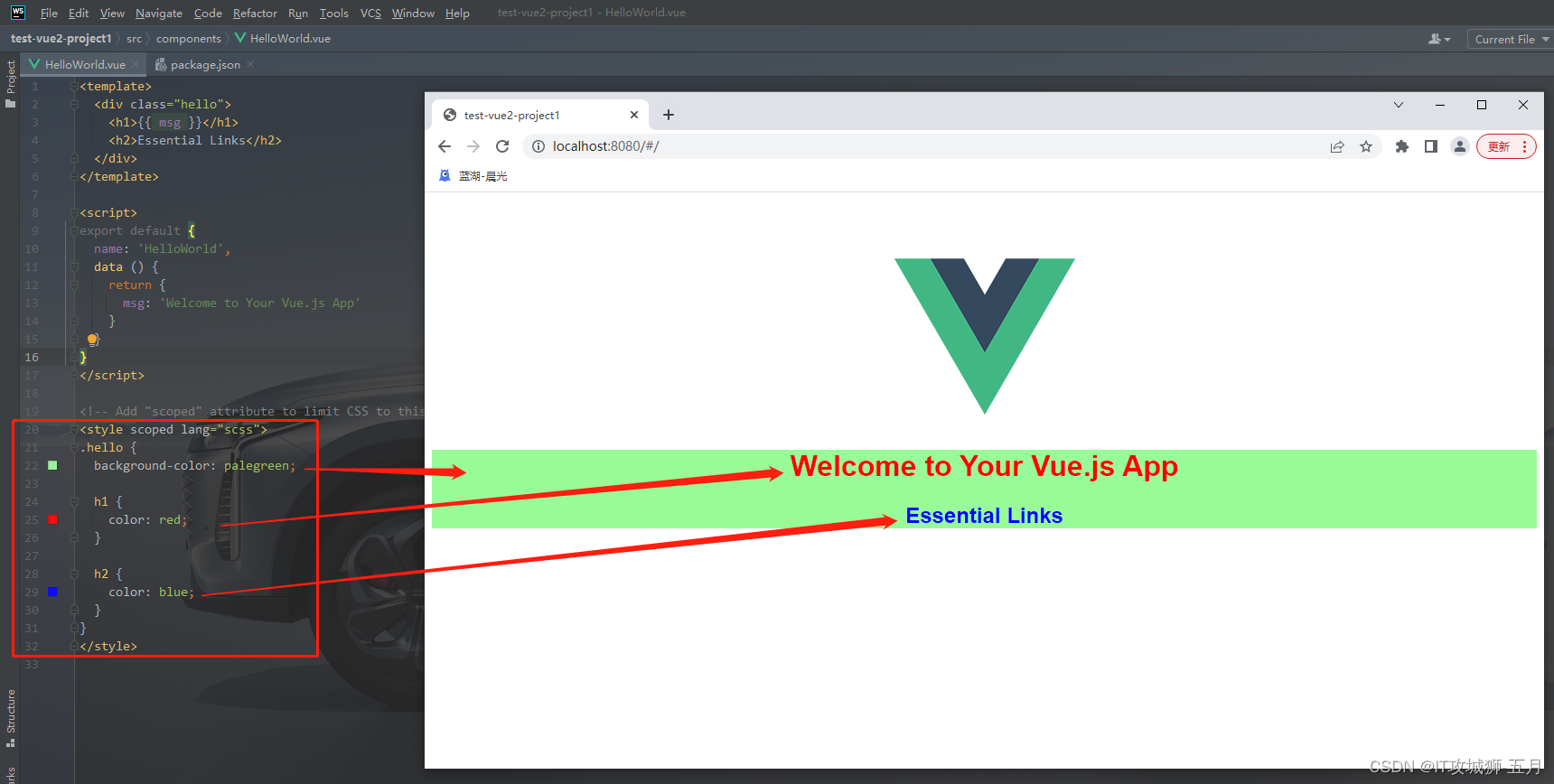Open the browser profile avatar
This screenshot has width=1554, height=784.
tap(1460, 146)
